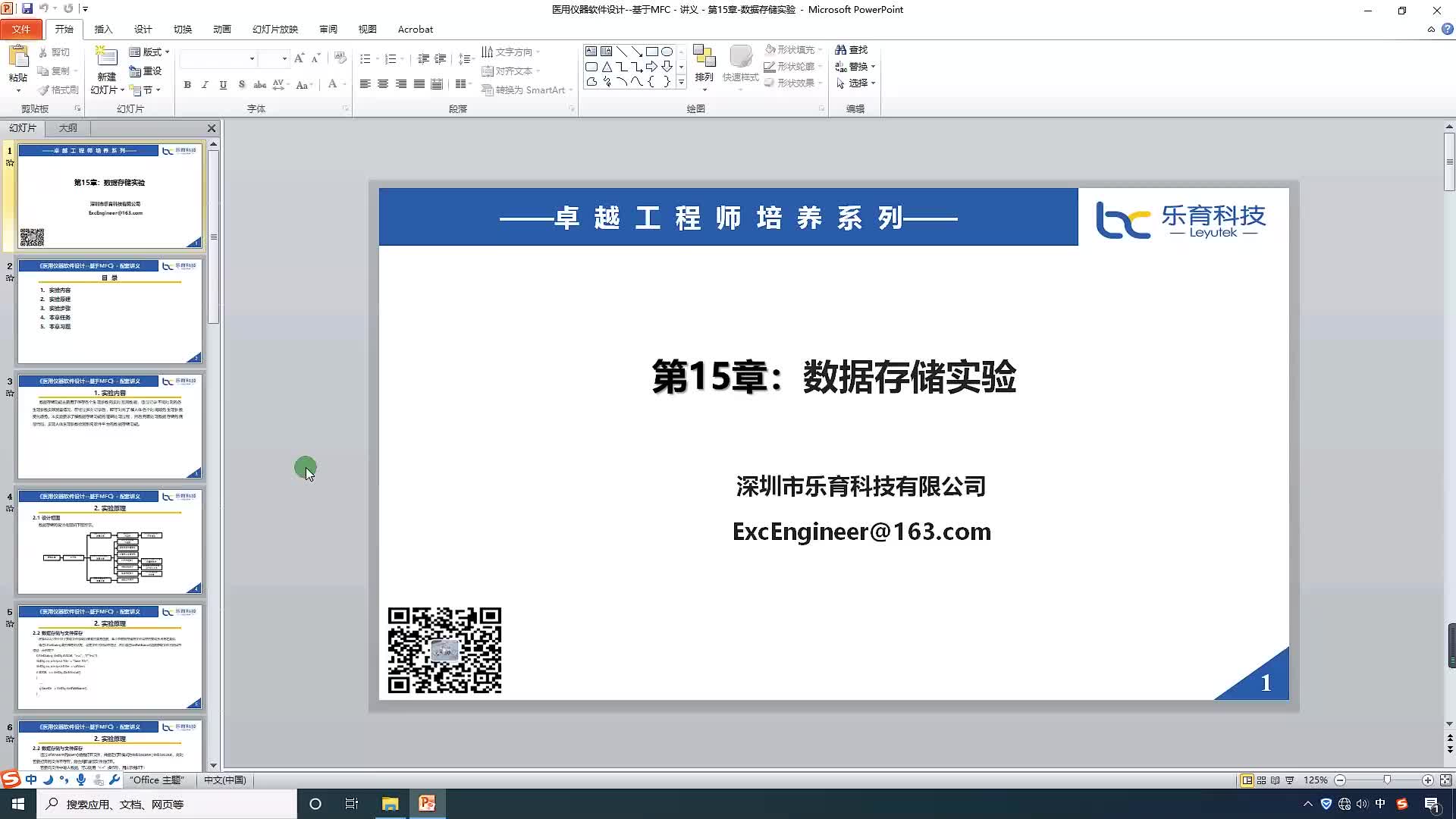
Task: Click the zoom percentage 125% label
Action: 1315,780
